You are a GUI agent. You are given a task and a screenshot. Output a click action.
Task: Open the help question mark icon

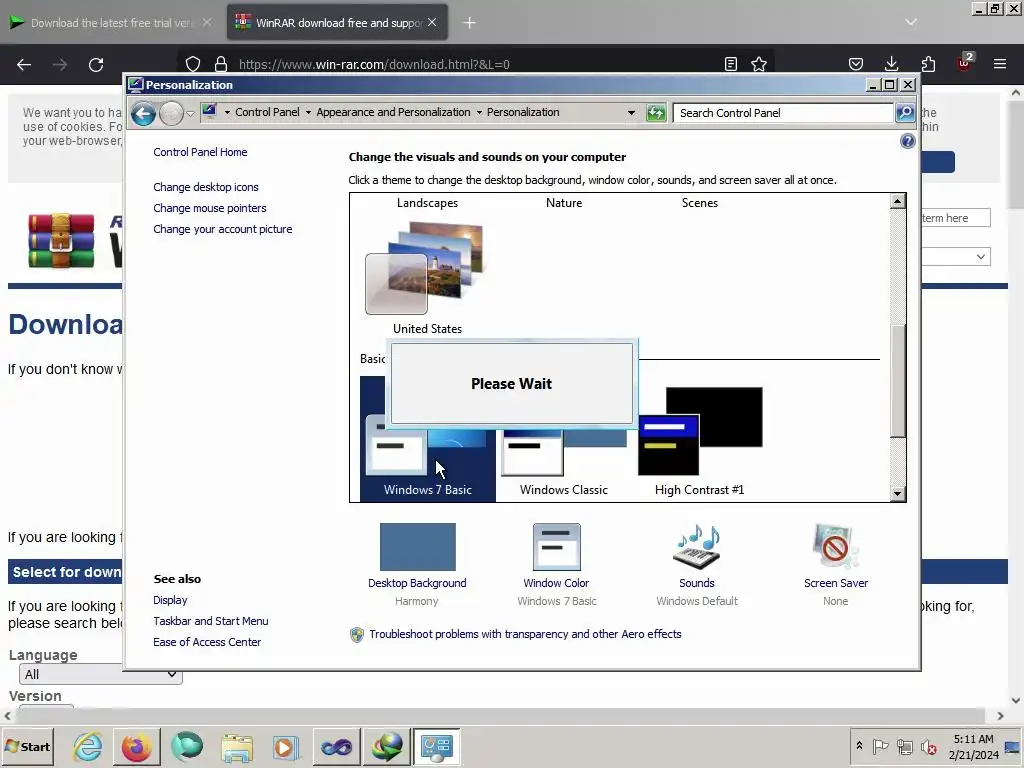coord(907,141)
